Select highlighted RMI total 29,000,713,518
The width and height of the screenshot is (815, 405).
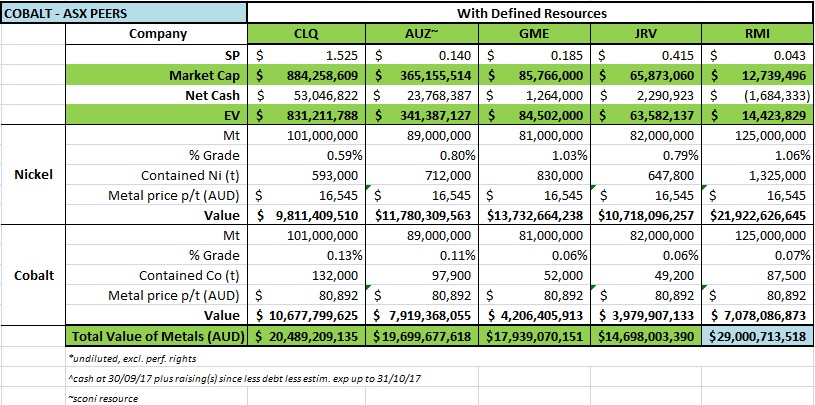tap(758, 336)
